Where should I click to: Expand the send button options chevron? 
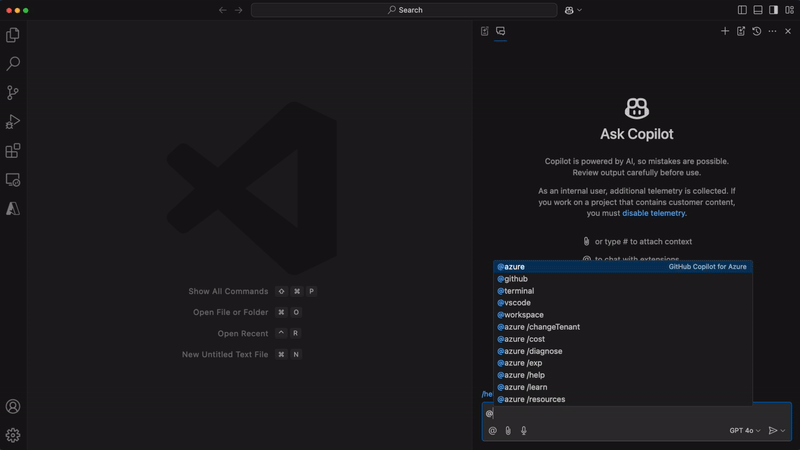(783, 431)
